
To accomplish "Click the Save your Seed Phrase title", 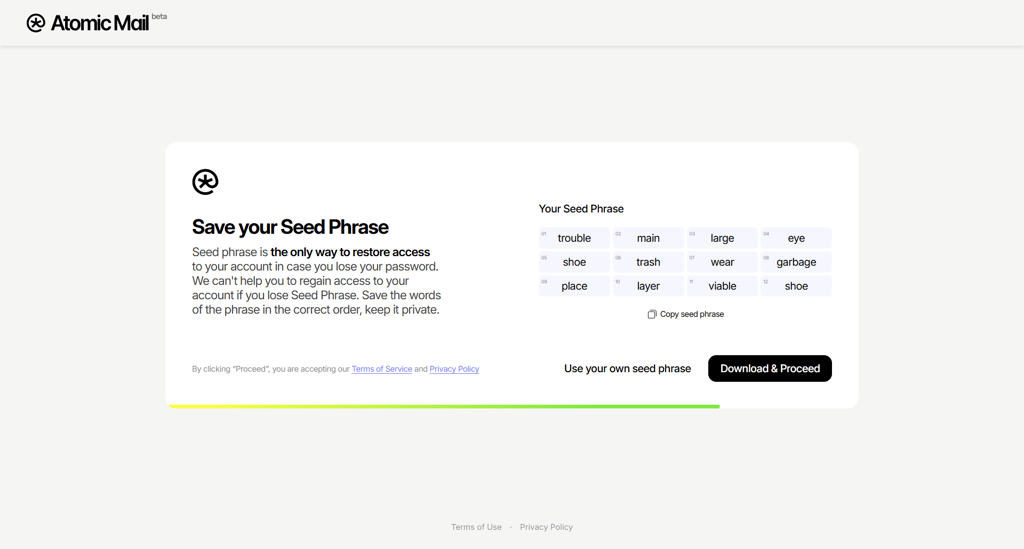I will pos(290,227).
